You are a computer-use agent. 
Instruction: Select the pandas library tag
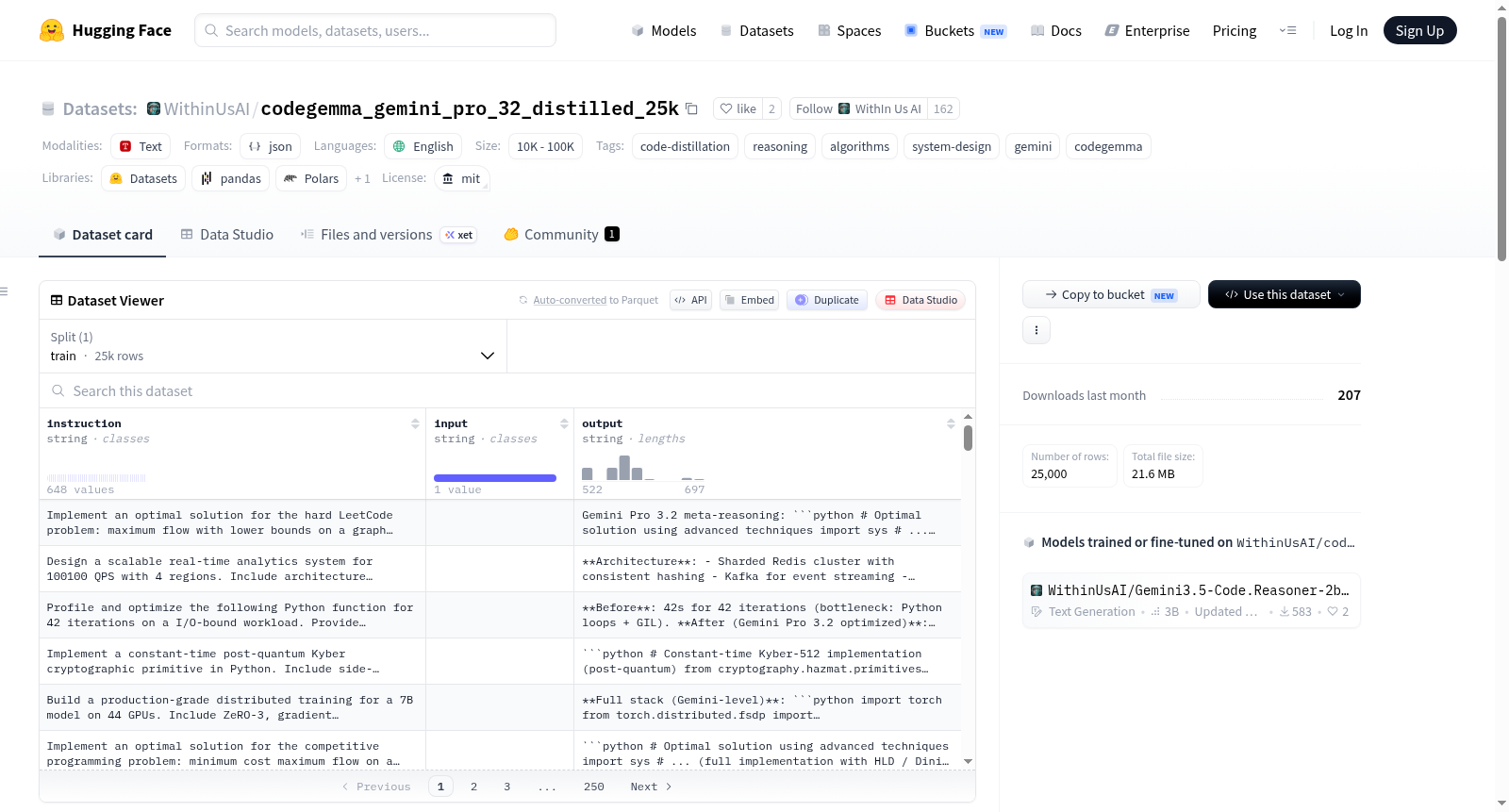click(x=231, y=178)
